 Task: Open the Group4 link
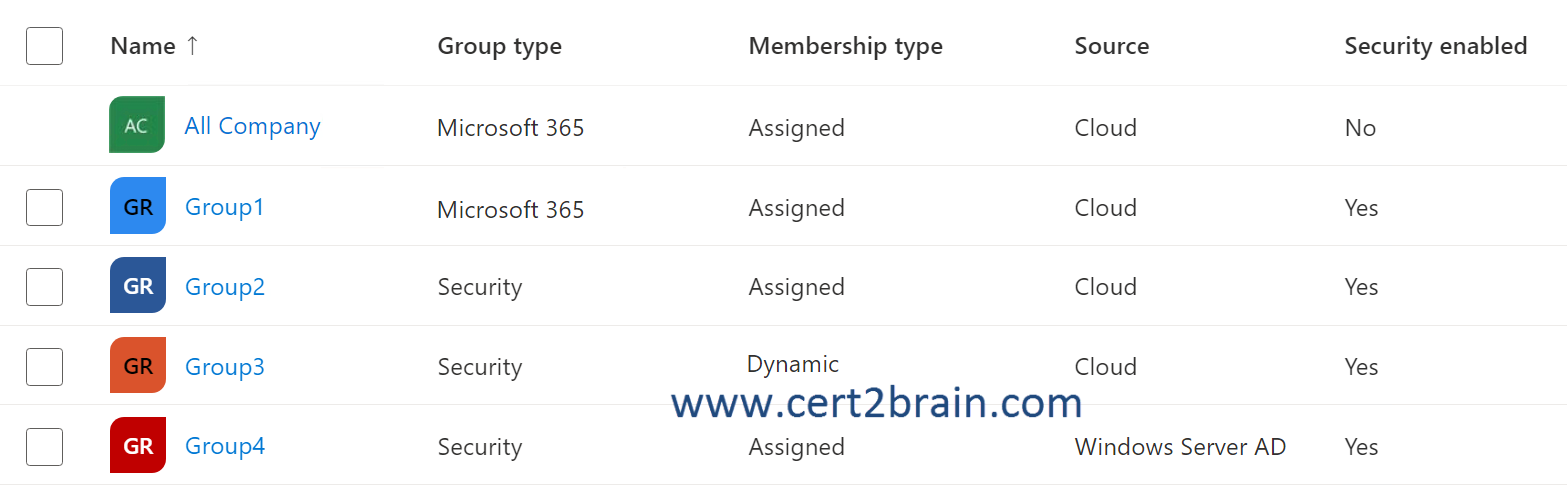tap(225, 446)
